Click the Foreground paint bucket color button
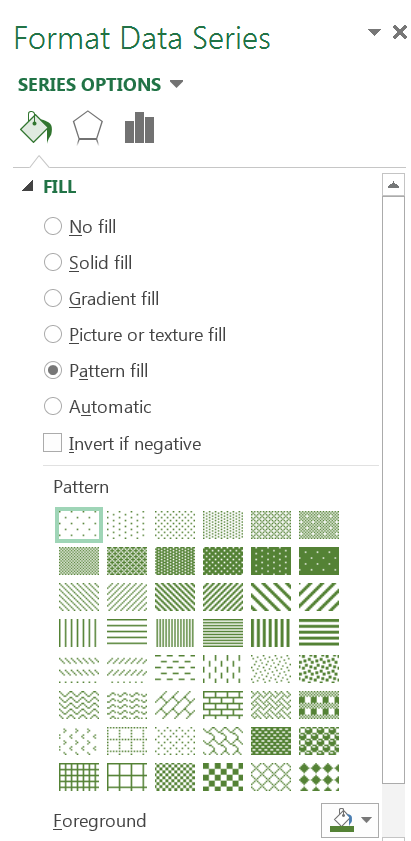This screenshot has width=411, height=841. coord(342,820)
